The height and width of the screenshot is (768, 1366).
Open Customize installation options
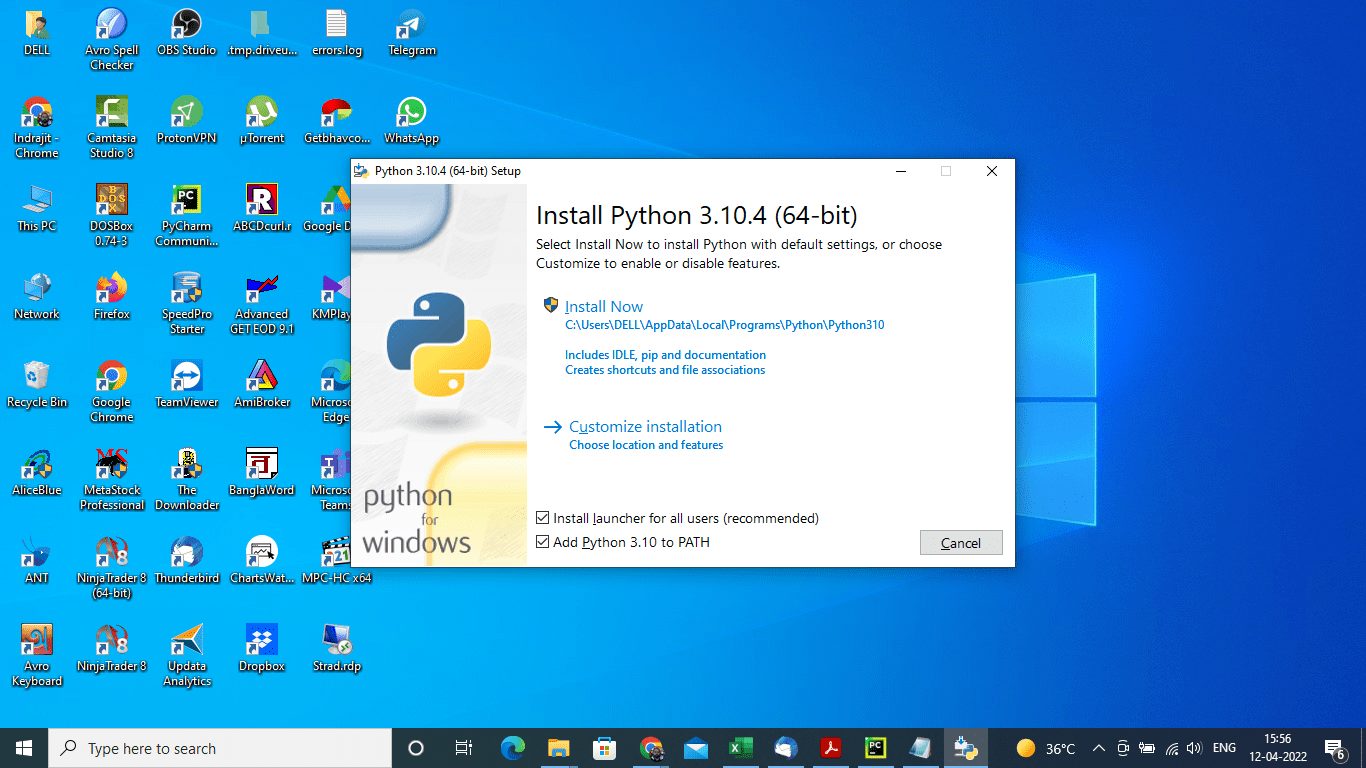(645, 426)
